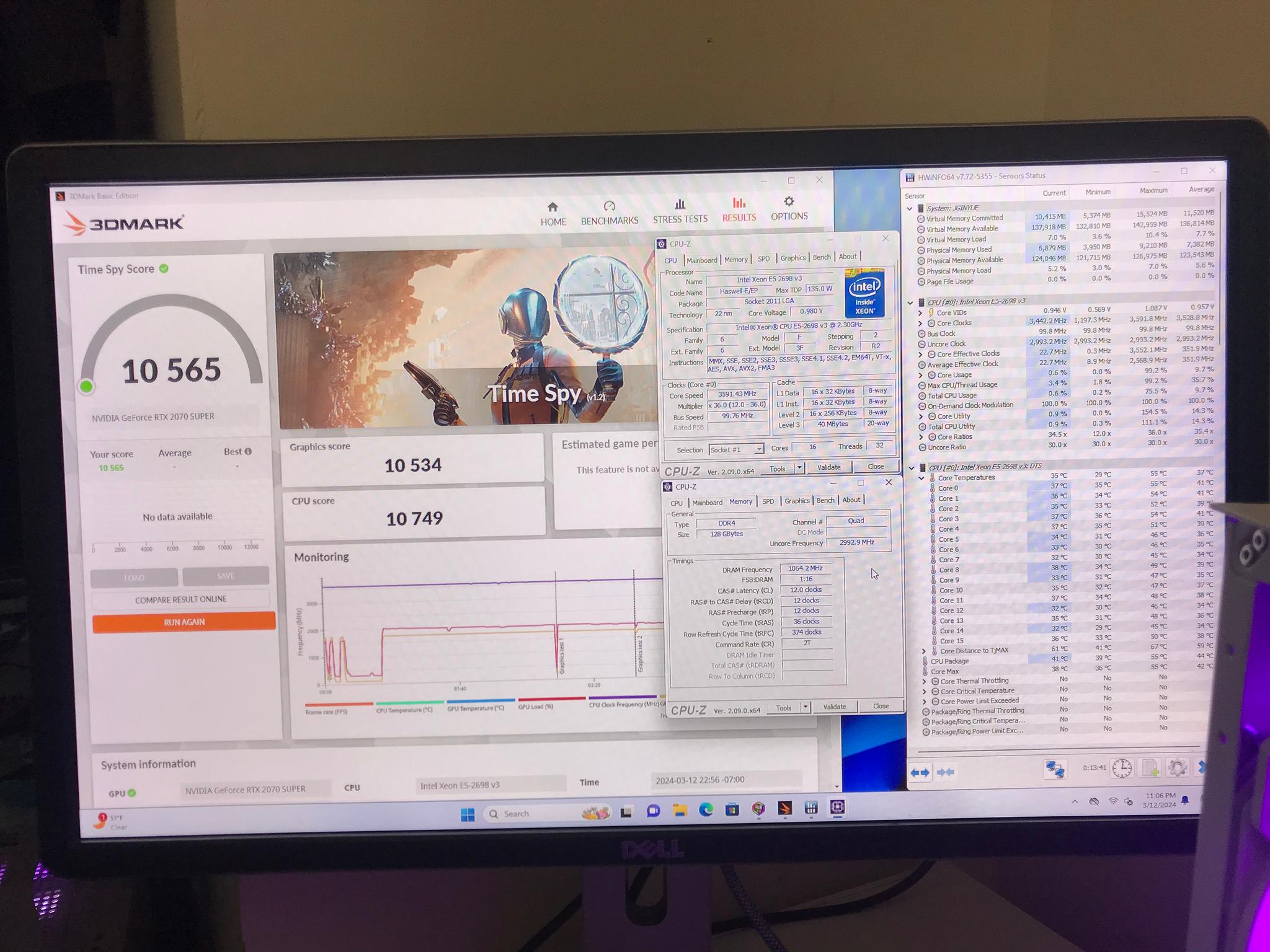Click the HWiNFO collapse columns arrows icon
1270x952 pixels.
coord(945,772)
